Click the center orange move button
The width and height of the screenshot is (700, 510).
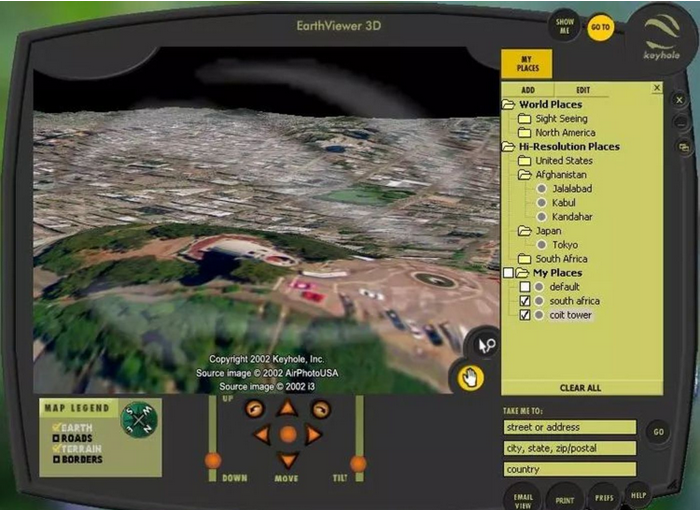288,434
